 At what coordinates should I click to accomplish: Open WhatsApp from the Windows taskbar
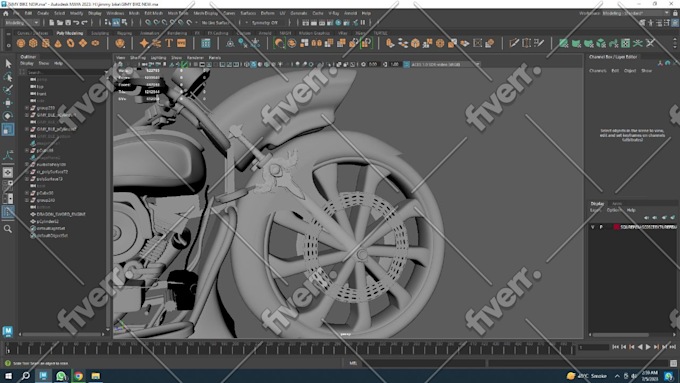coord(61,376)
